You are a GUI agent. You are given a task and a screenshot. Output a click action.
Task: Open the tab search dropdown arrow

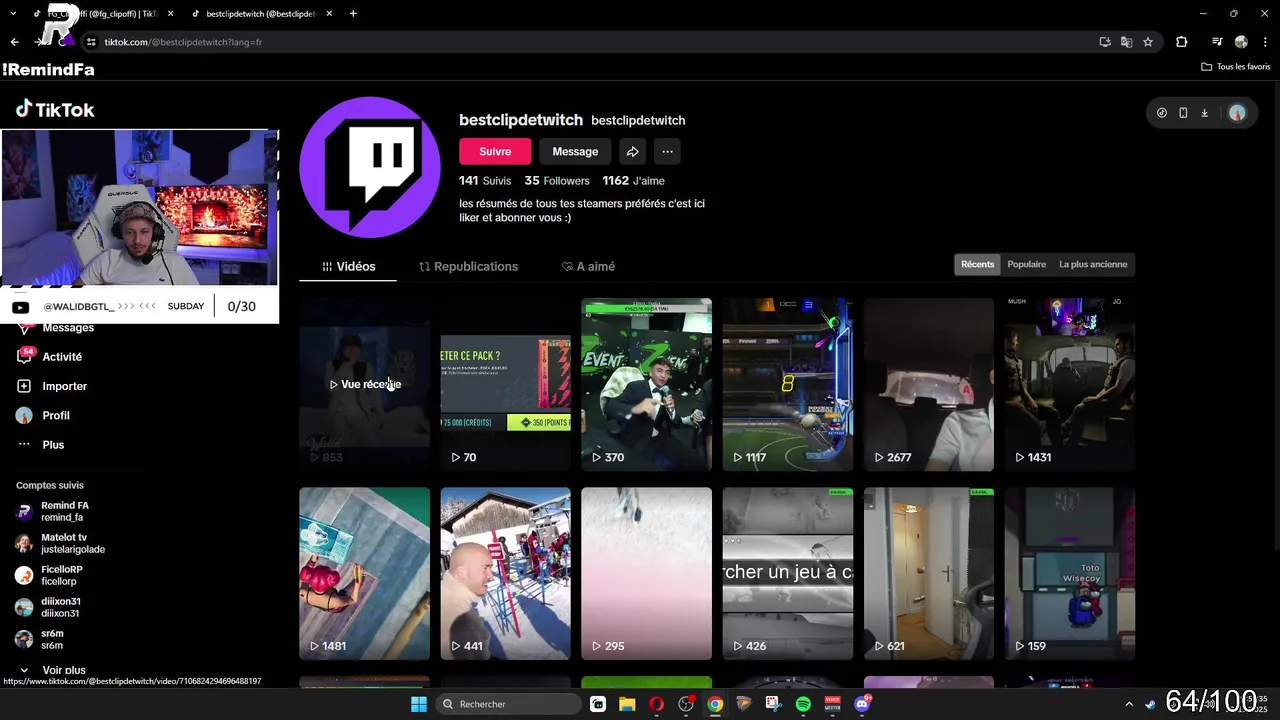click(x=13, y=14)
